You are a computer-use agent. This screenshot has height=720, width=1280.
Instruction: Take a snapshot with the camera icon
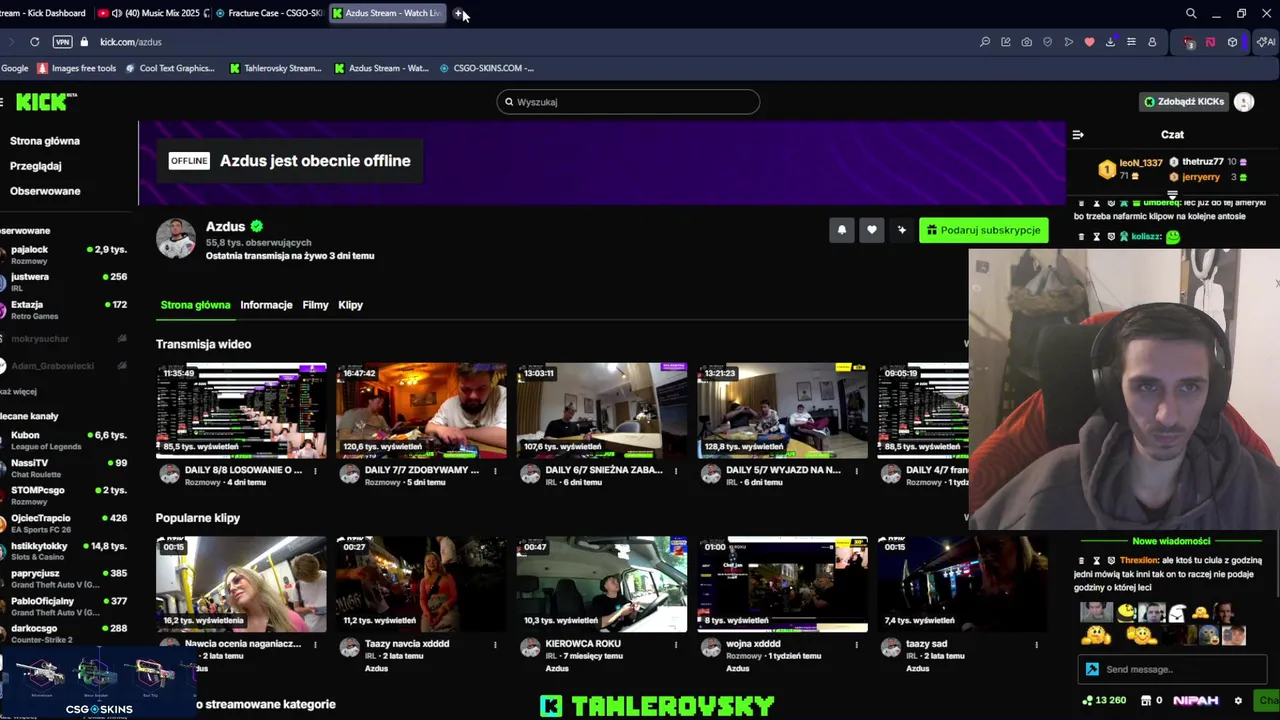(1026, 42)
